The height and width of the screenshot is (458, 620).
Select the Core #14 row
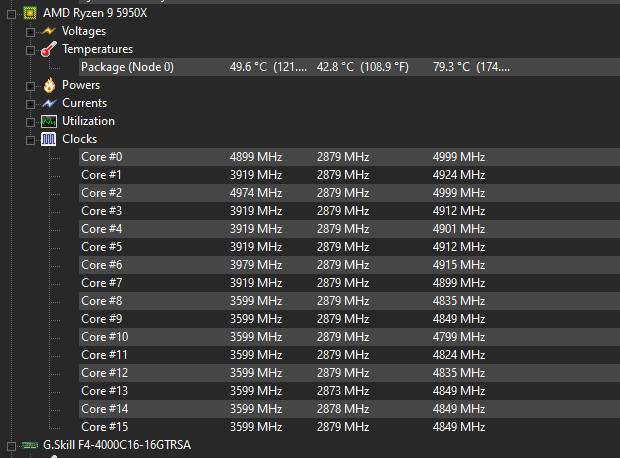click(x=350, y=409)
